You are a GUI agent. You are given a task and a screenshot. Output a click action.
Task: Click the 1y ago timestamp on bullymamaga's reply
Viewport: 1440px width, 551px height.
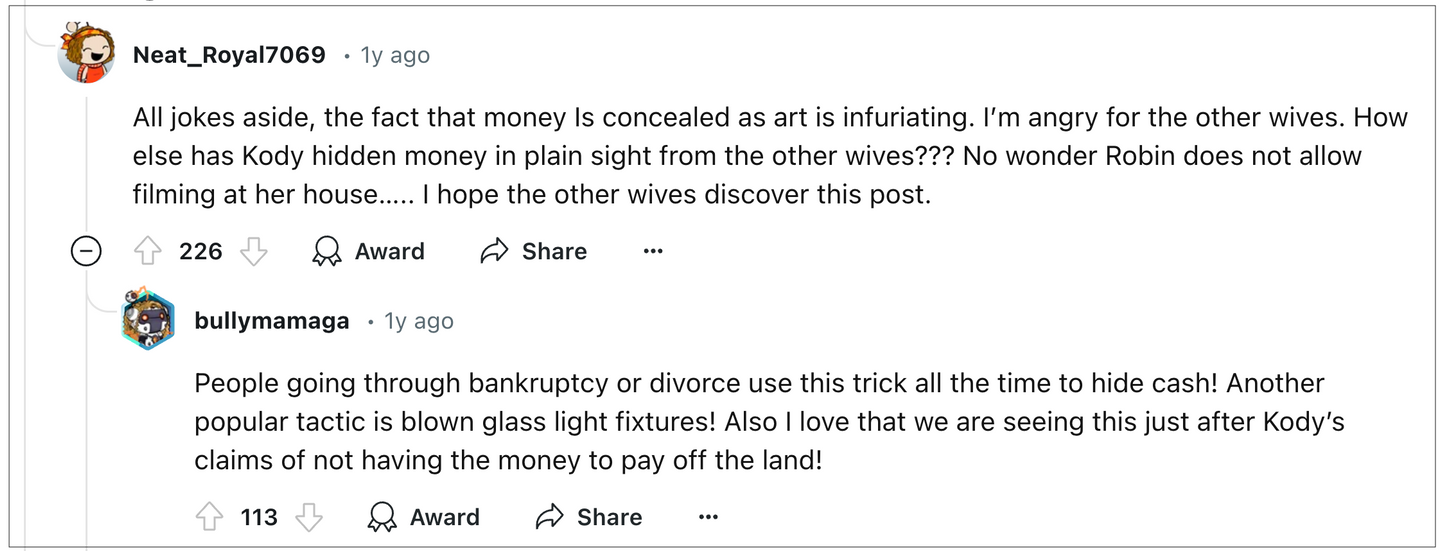(419, 321)
